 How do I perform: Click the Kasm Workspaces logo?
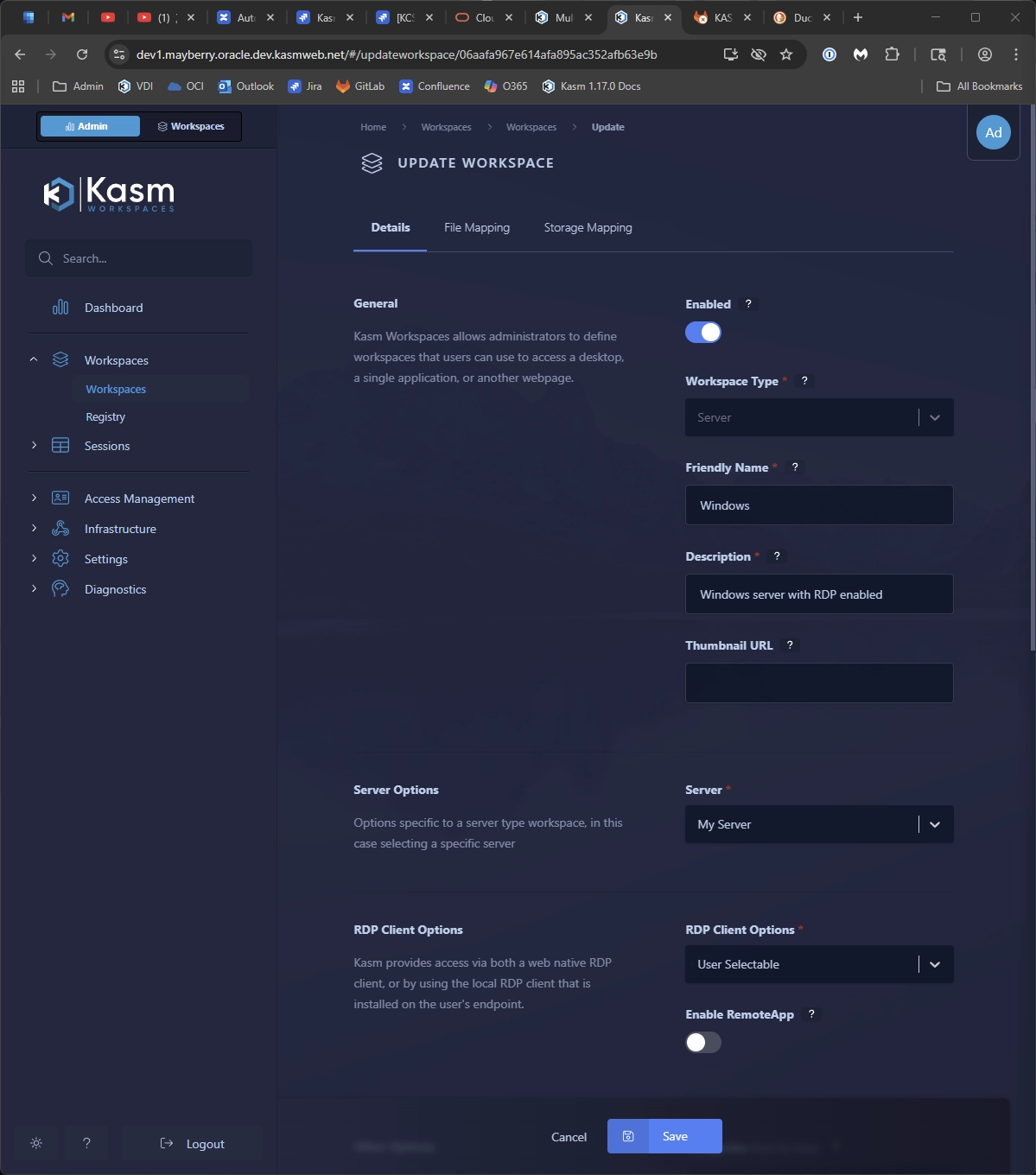point(109,194)
